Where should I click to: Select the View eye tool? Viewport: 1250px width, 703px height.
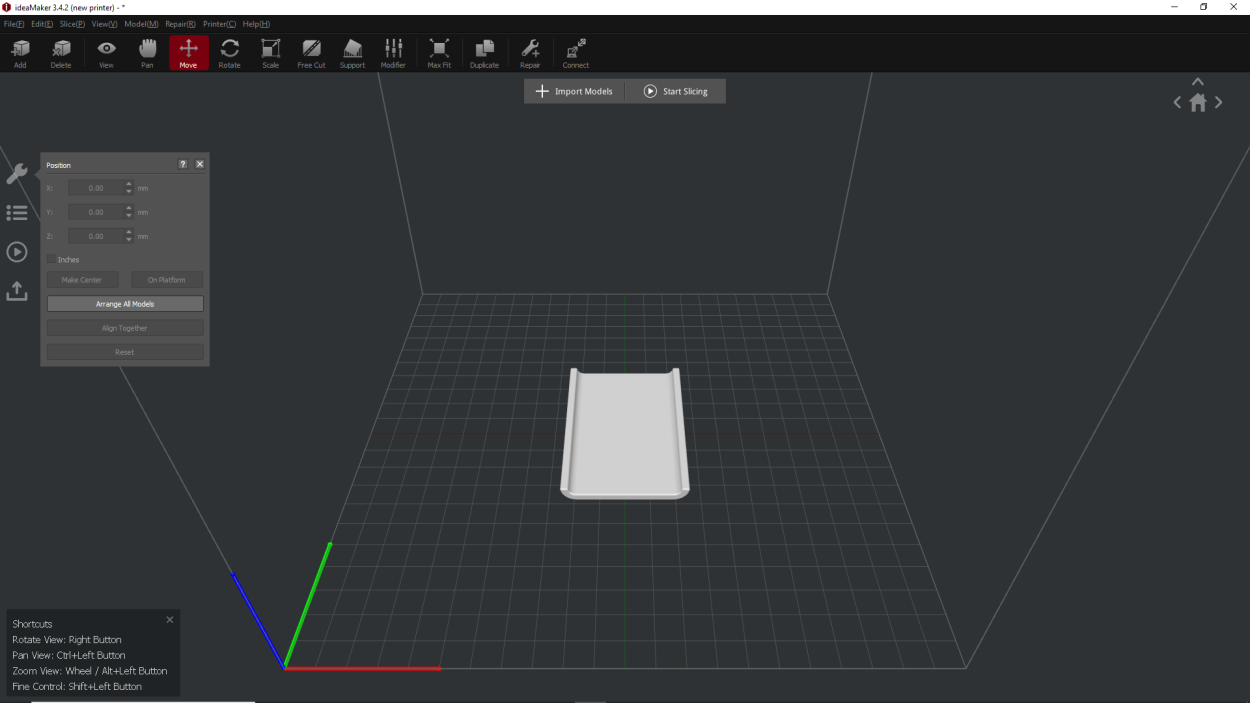106,53
